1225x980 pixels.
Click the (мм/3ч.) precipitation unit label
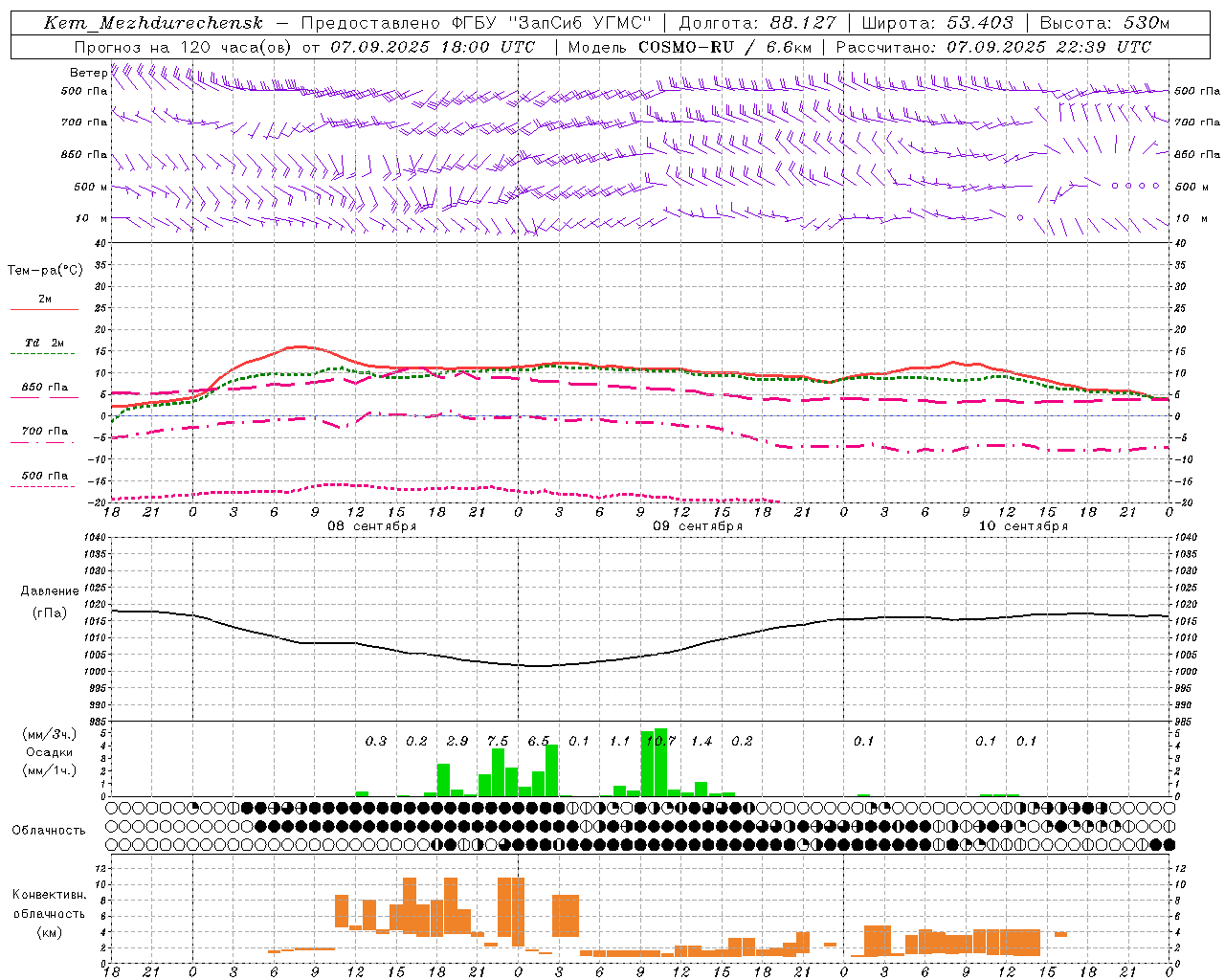pyautogui.click(x=50, y=734)
